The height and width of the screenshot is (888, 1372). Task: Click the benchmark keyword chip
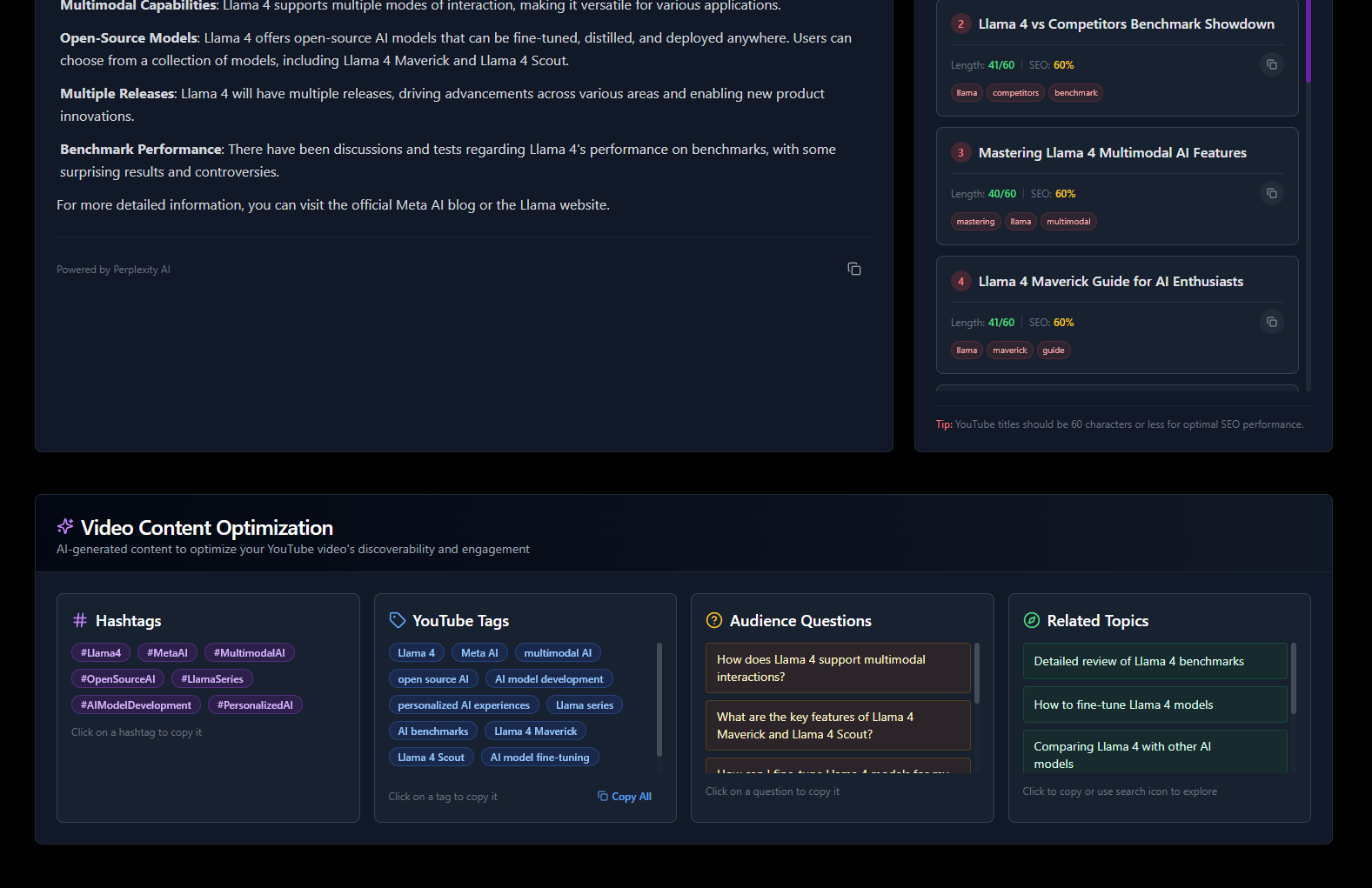click(1076, 93)
